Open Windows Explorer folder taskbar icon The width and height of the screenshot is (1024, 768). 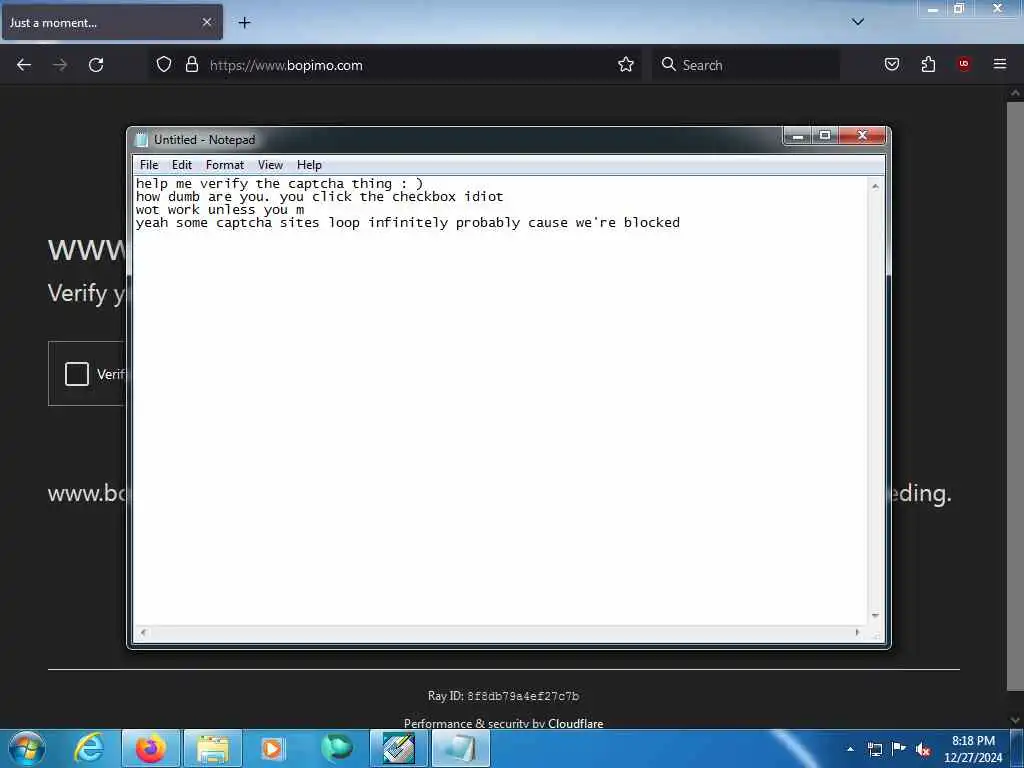[x=213, y=748]
